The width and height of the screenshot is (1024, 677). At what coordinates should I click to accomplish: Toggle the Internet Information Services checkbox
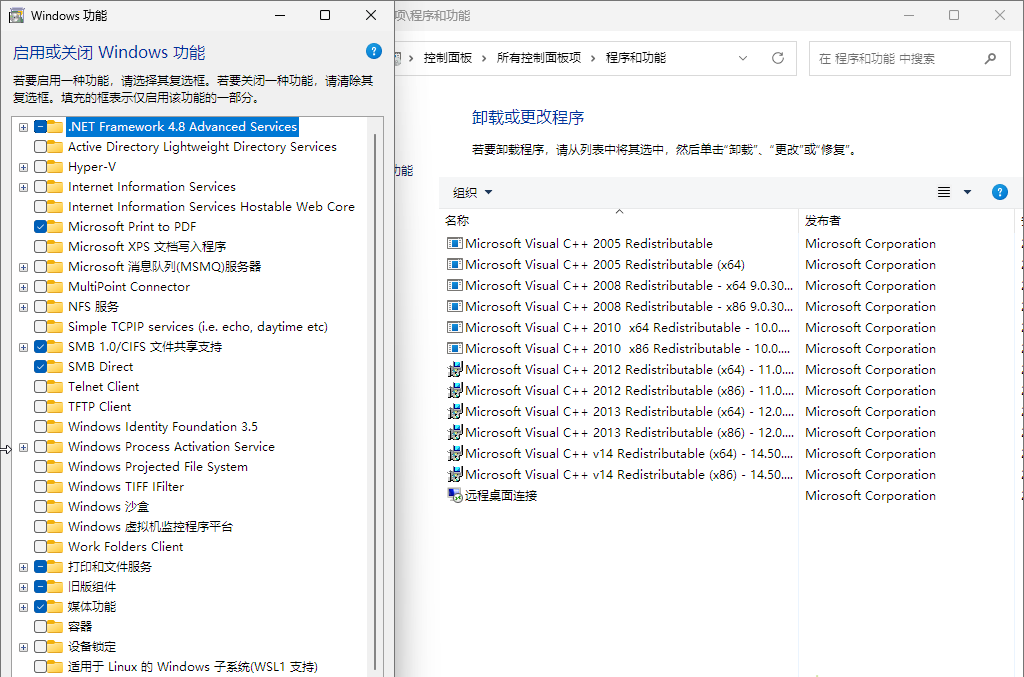click(x=40, y=187)
